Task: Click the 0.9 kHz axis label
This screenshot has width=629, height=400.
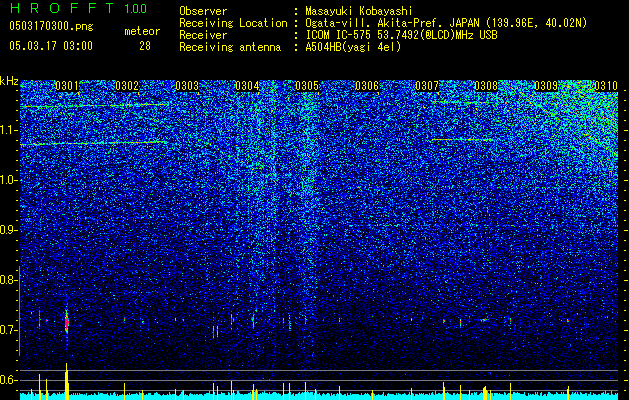Action: tap(9, 230)
